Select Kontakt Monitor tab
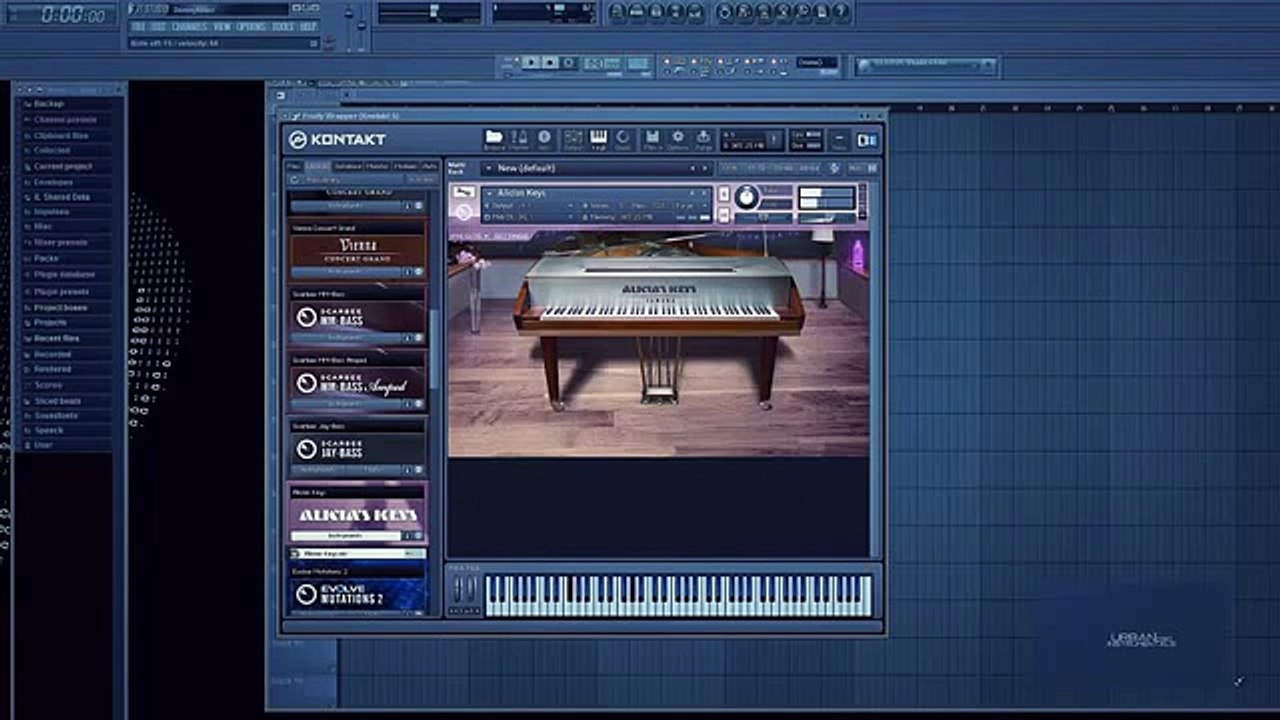Image resolution: width=1280 pixels, height=720 pixels. coord(377,166)
